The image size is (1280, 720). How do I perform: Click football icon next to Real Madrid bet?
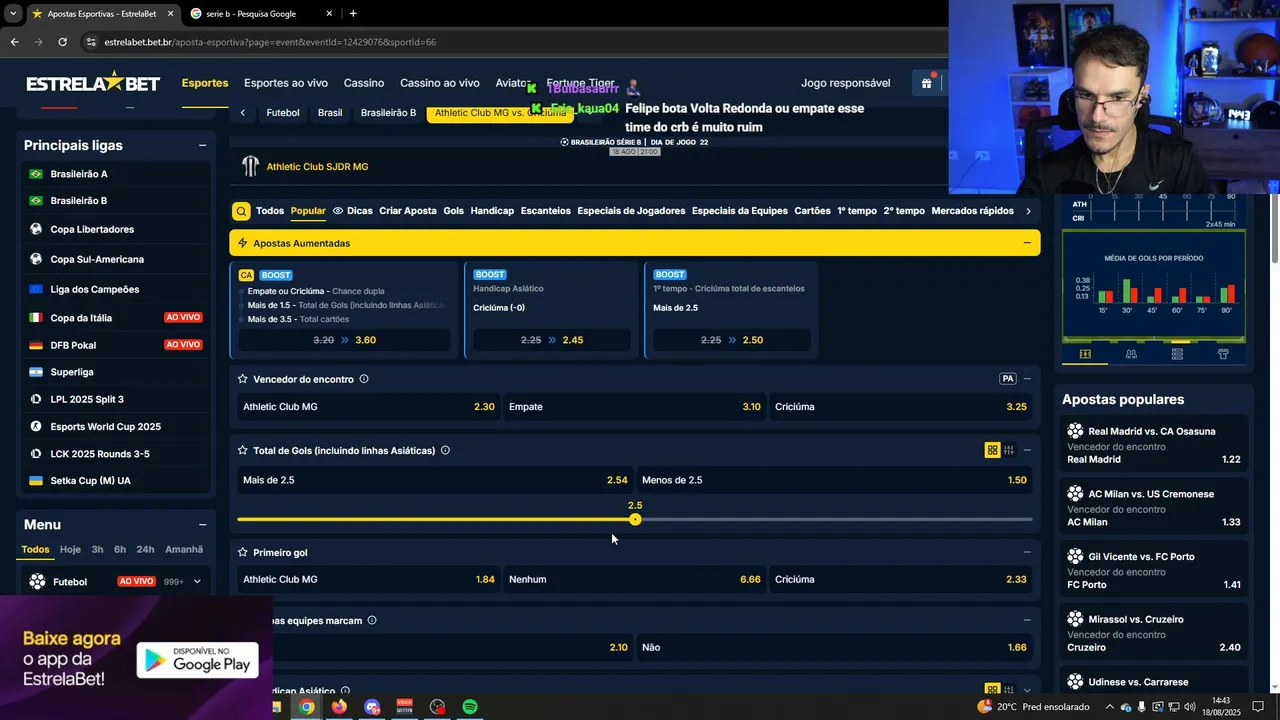(1075, 431)
